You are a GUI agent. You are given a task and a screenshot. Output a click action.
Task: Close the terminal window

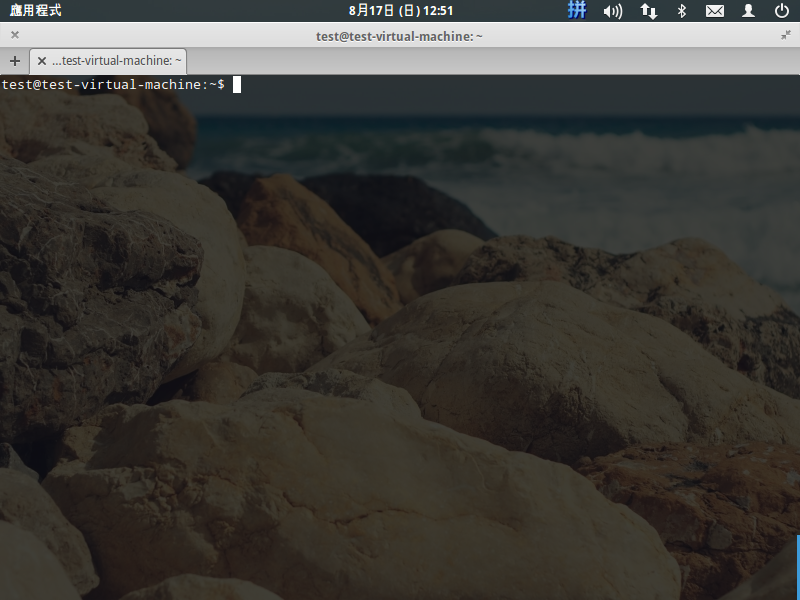15,35
